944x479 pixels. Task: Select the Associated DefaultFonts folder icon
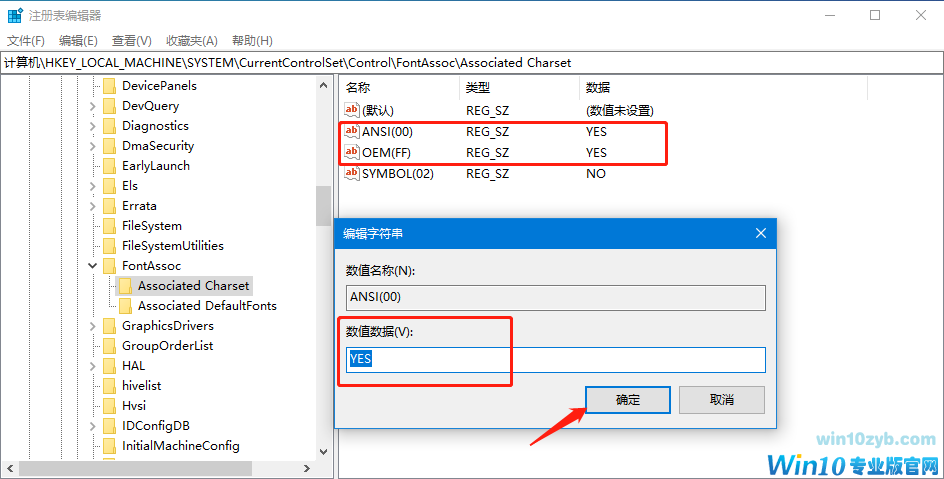(126, 306)
